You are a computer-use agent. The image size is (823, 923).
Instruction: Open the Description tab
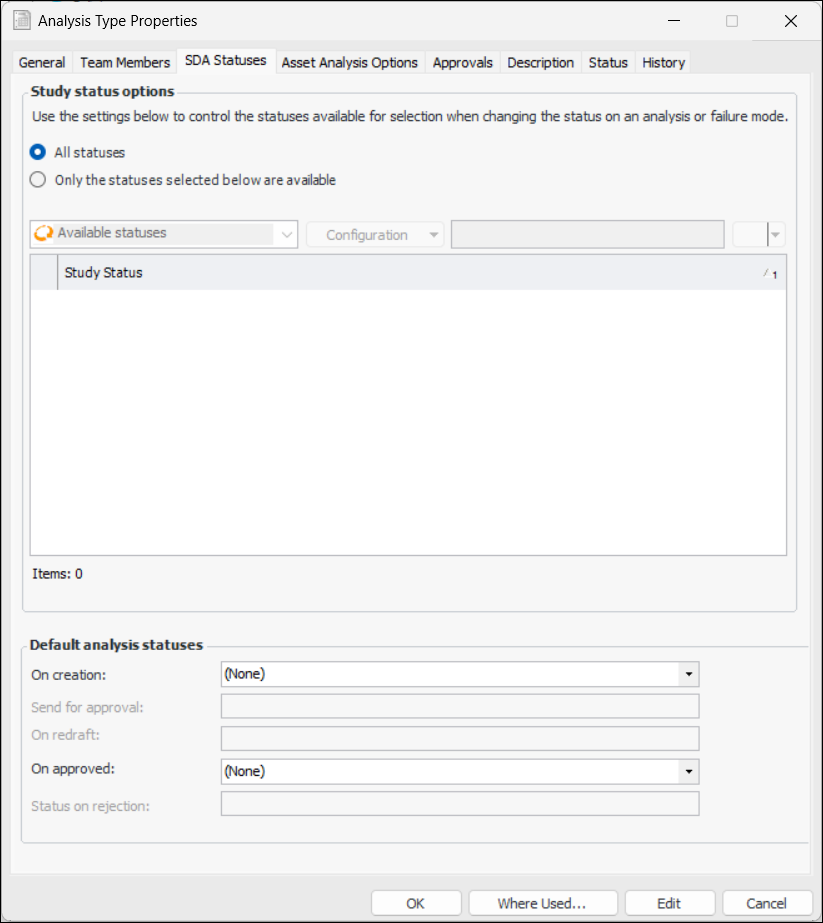540,62
